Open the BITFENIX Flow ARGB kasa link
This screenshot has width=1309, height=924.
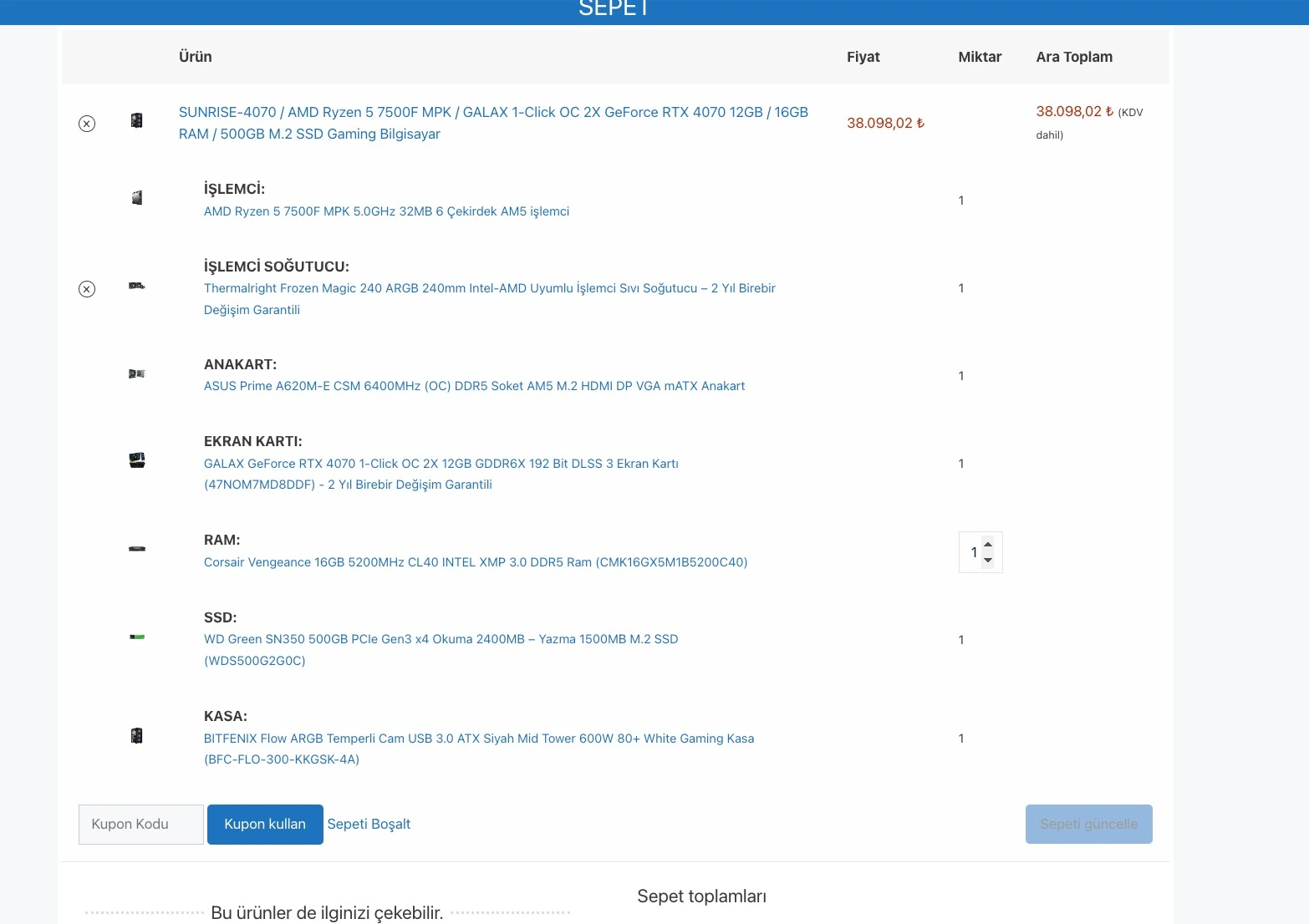[x=479, y=749]
